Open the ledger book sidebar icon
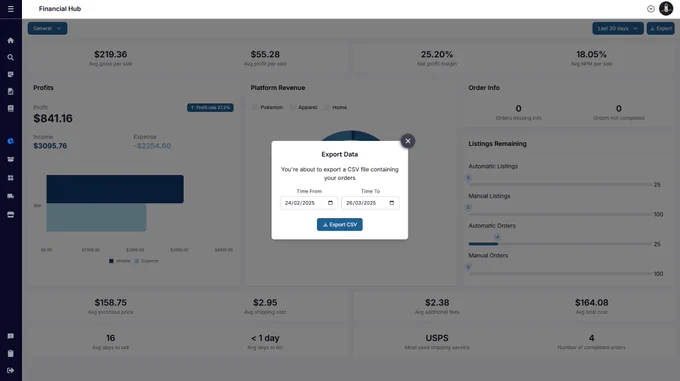680x381 pixels. [x=11, y=108]
